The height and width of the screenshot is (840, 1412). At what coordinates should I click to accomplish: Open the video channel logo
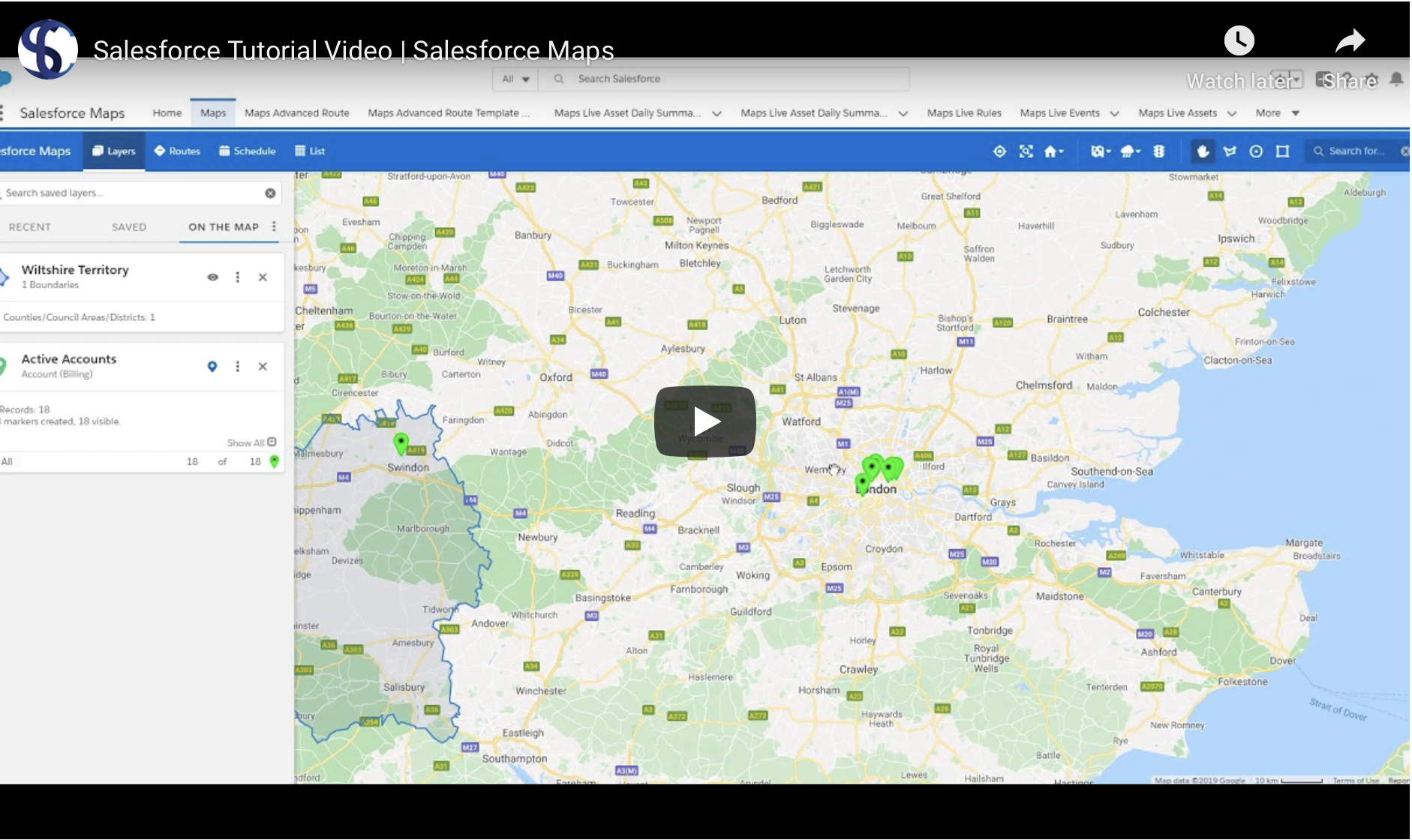(x=48, y=49)
